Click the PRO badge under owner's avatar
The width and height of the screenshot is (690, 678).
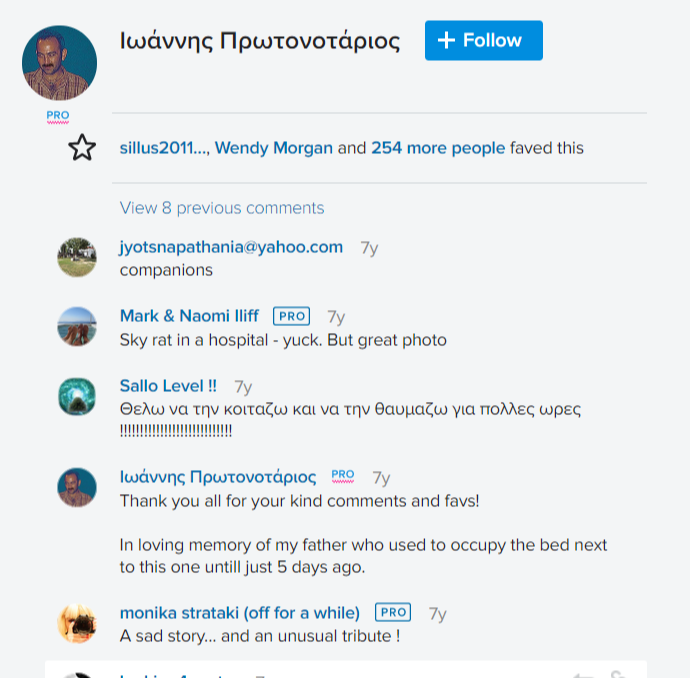coord(58,116)
